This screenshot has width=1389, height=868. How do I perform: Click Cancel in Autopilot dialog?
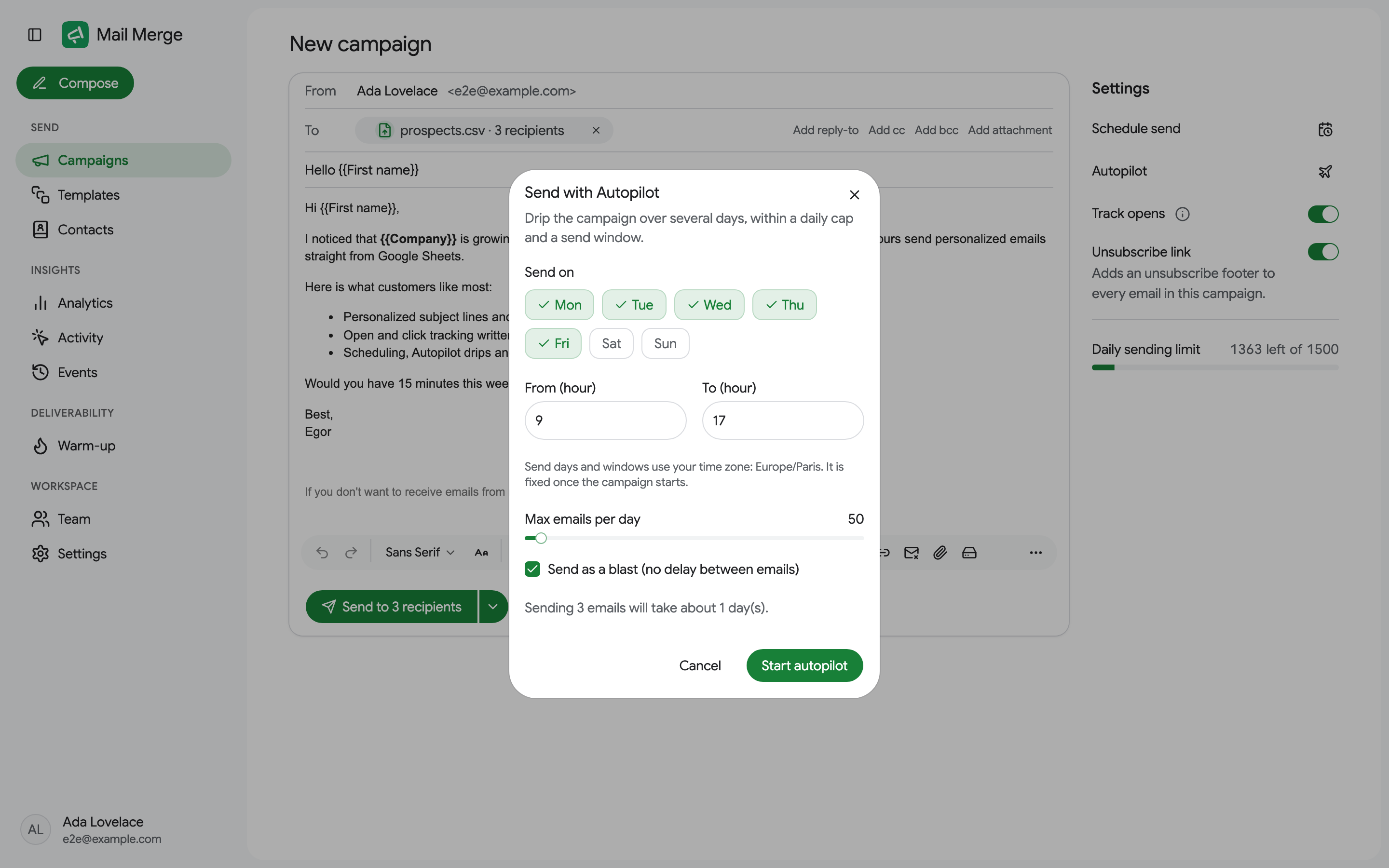pyautogui.click(x=700, y=665)
